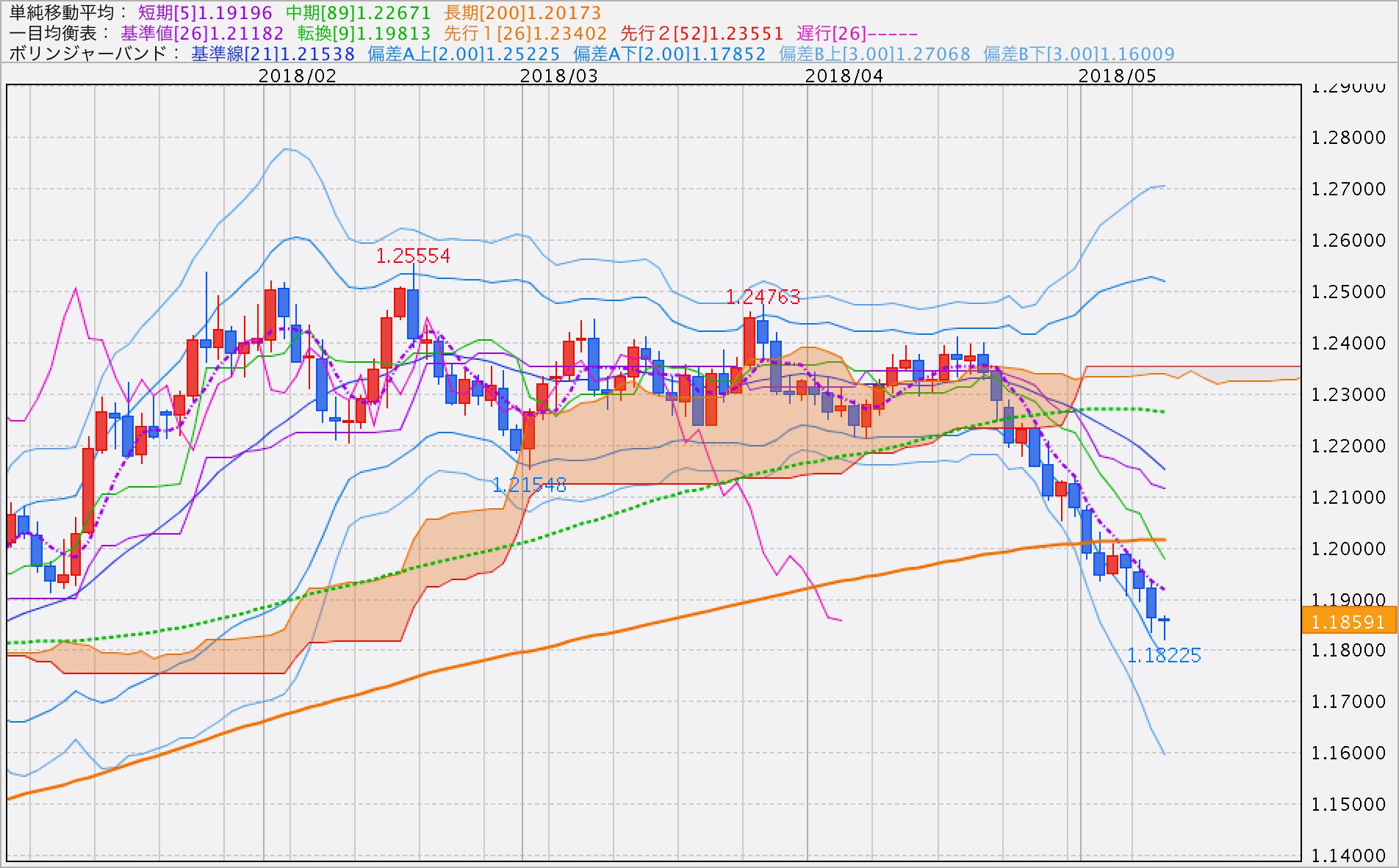The image size is (1399, 868).
Task: Click the 1.14000 price axis label
Action: [1348, 856]
